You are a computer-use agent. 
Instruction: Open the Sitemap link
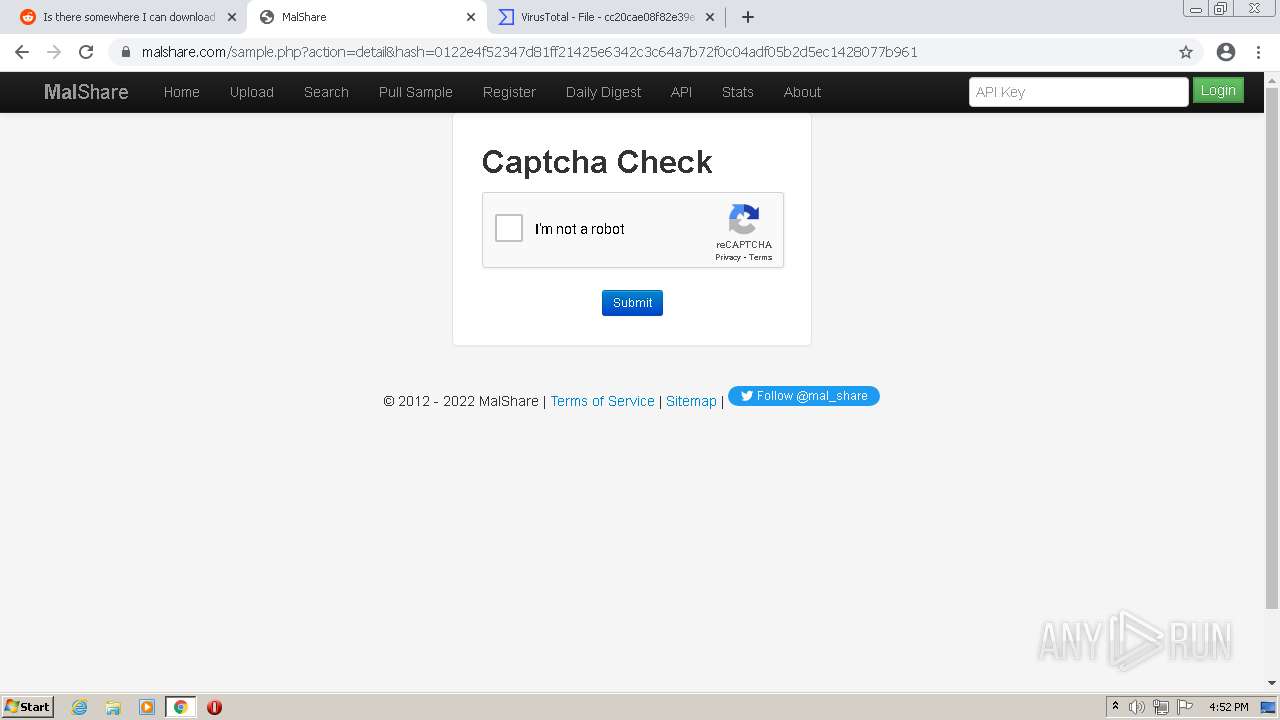(x=691, y=401)
